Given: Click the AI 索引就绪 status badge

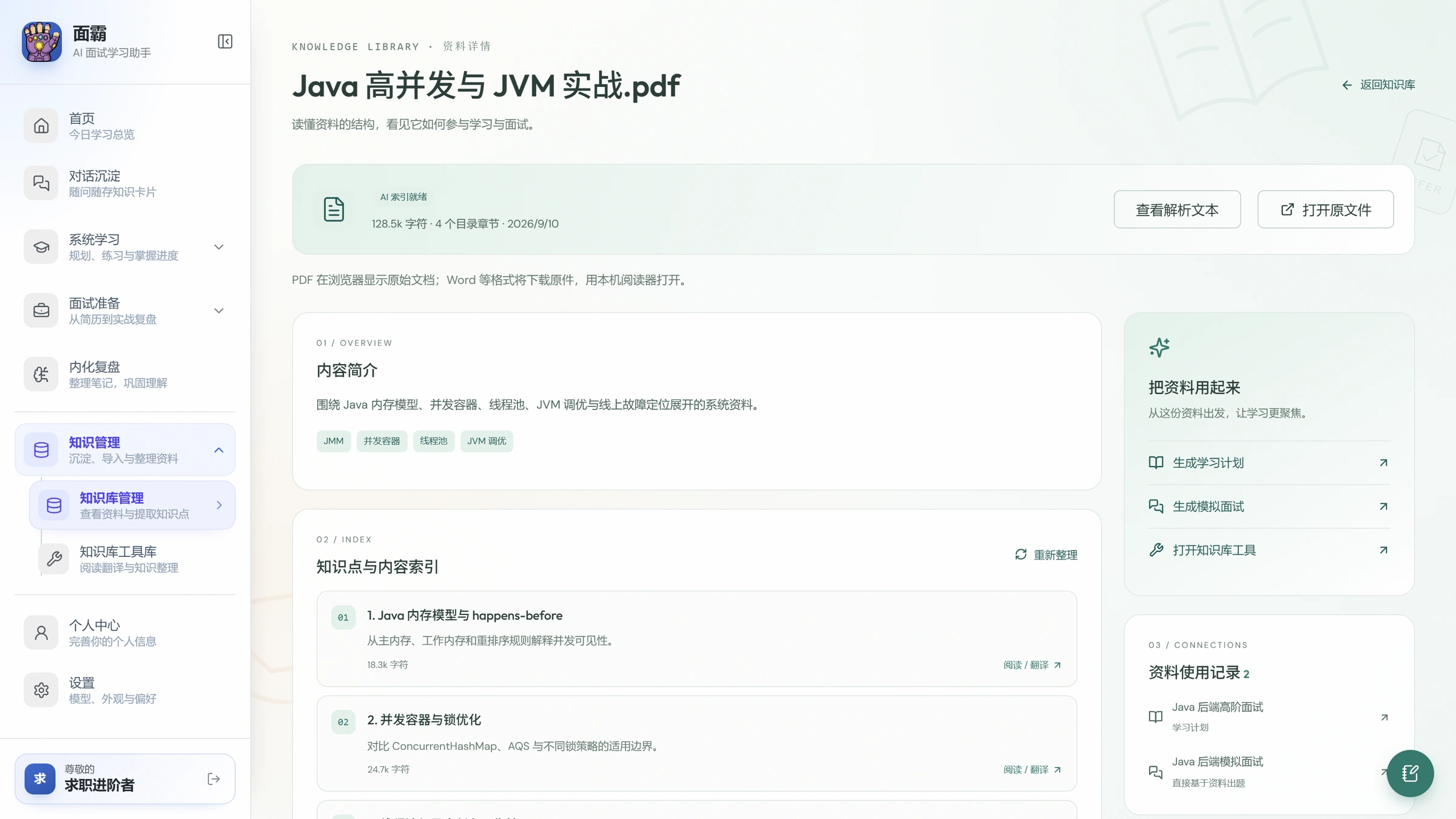Looking at the screenshot, I should coord(403,197).
